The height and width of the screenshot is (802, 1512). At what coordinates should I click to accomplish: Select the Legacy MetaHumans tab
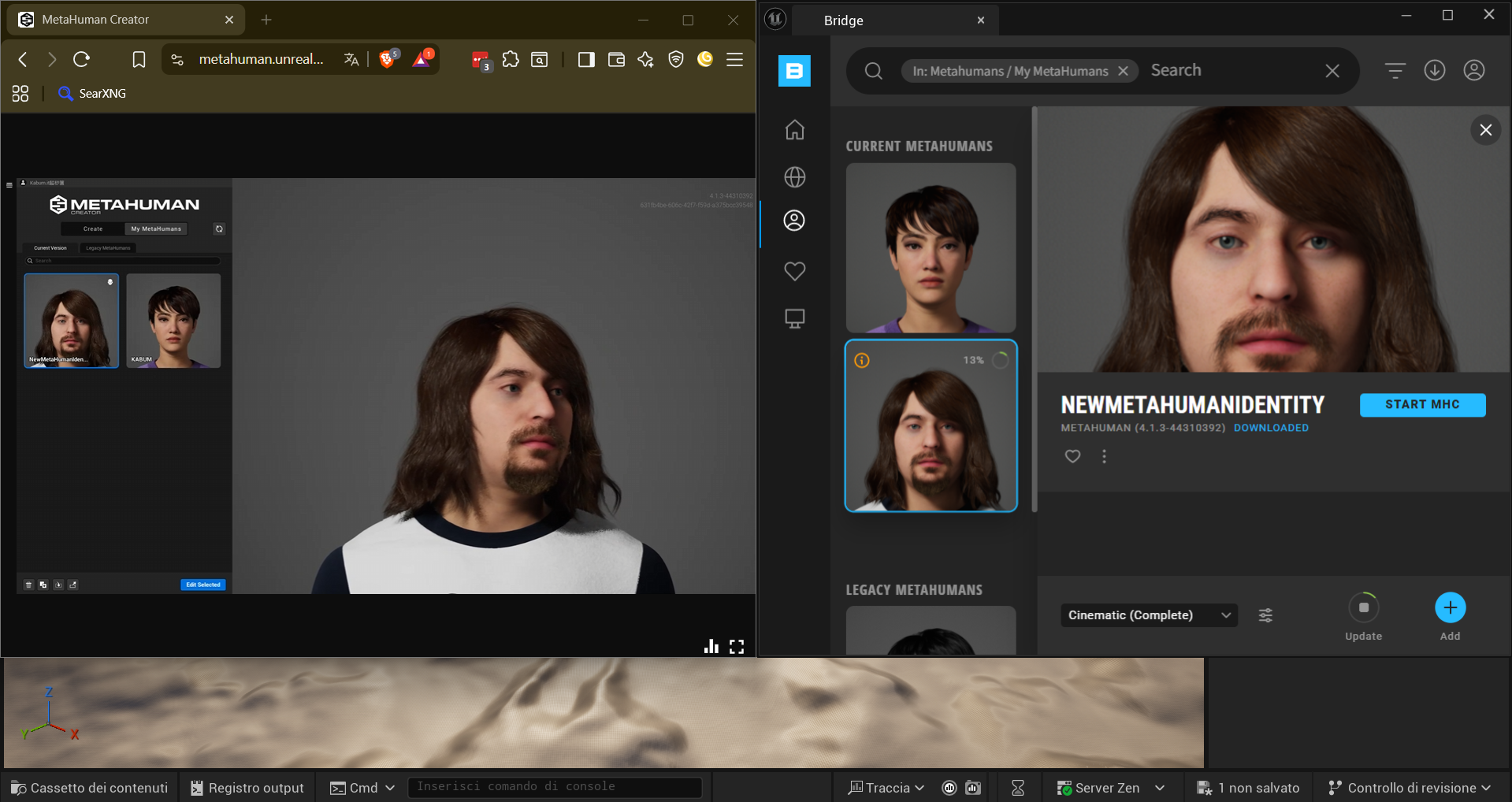108,248
